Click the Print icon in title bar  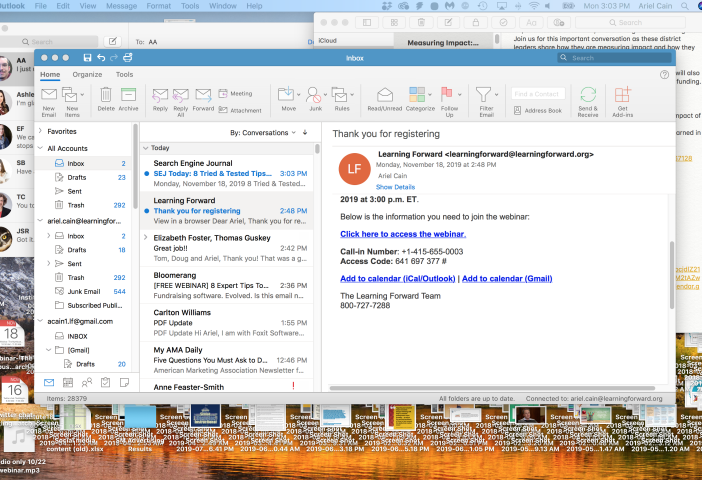click(x=128, y=57)
